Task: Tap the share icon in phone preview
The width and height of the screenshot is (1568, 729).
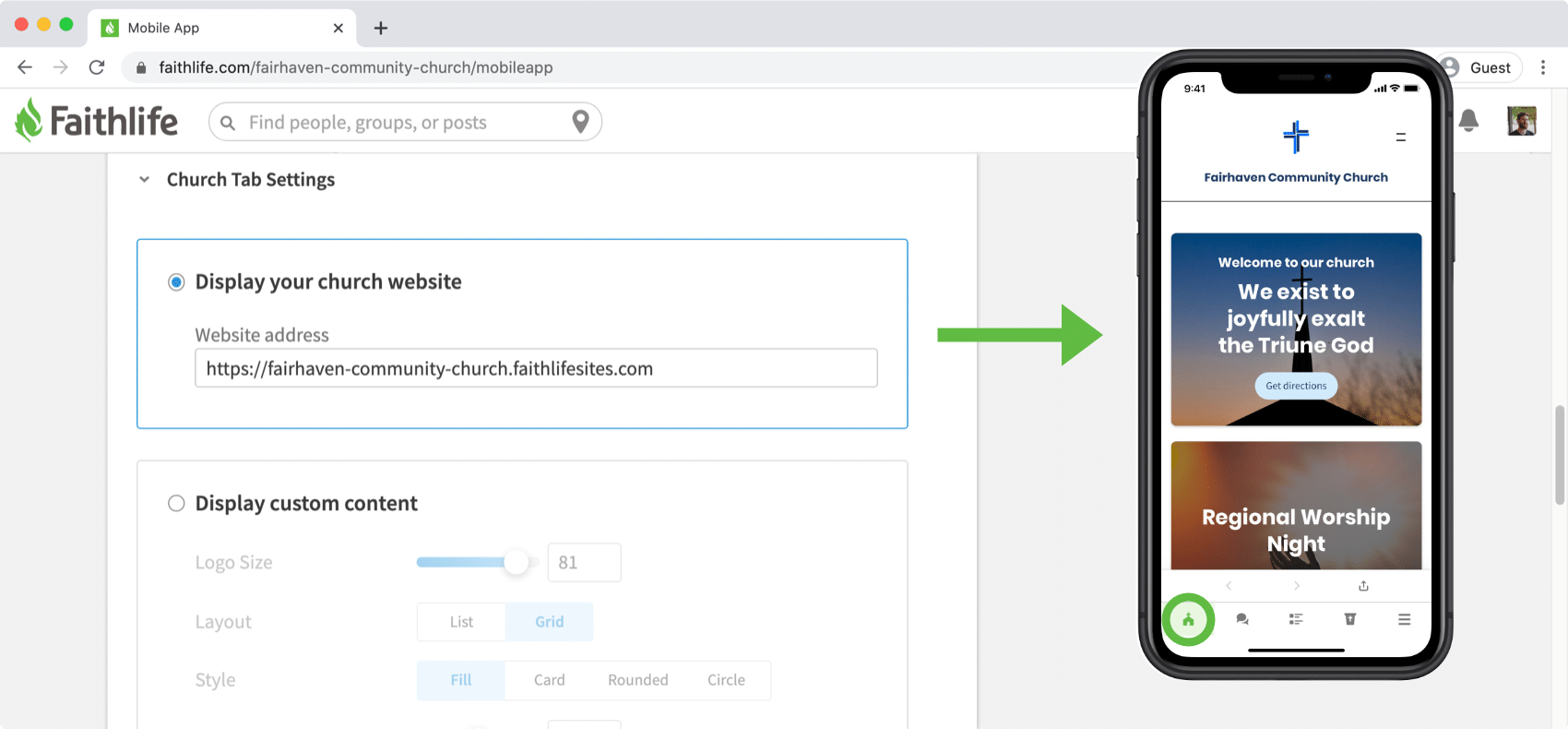Action: (x=1363, y=586)
